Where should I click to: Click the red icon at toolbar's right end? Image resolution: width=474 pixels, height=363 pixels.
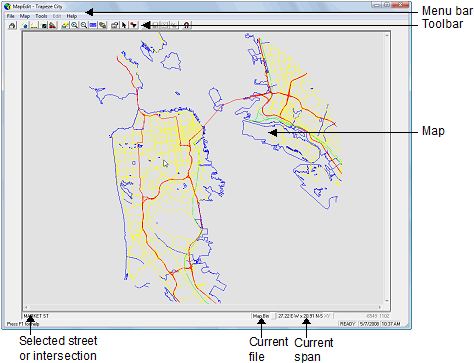click(x=187, y=25)
